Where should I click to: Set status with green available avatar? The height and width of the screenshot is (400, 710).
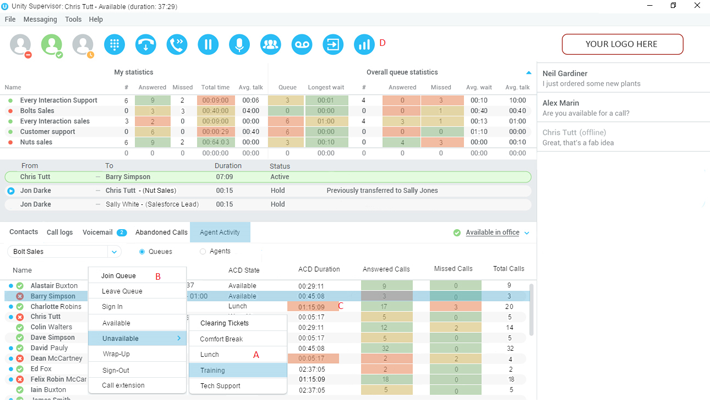(52, 45)
